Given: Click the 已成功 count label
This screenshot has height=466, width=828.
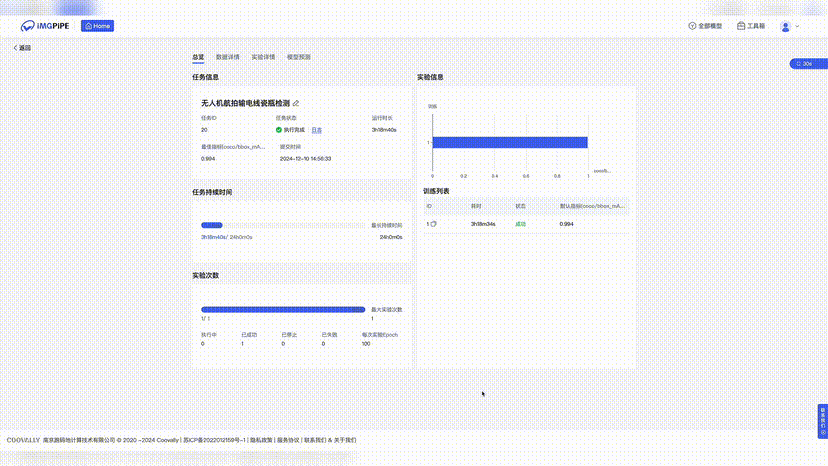Looking at the screenshot, I should [249, 335].
